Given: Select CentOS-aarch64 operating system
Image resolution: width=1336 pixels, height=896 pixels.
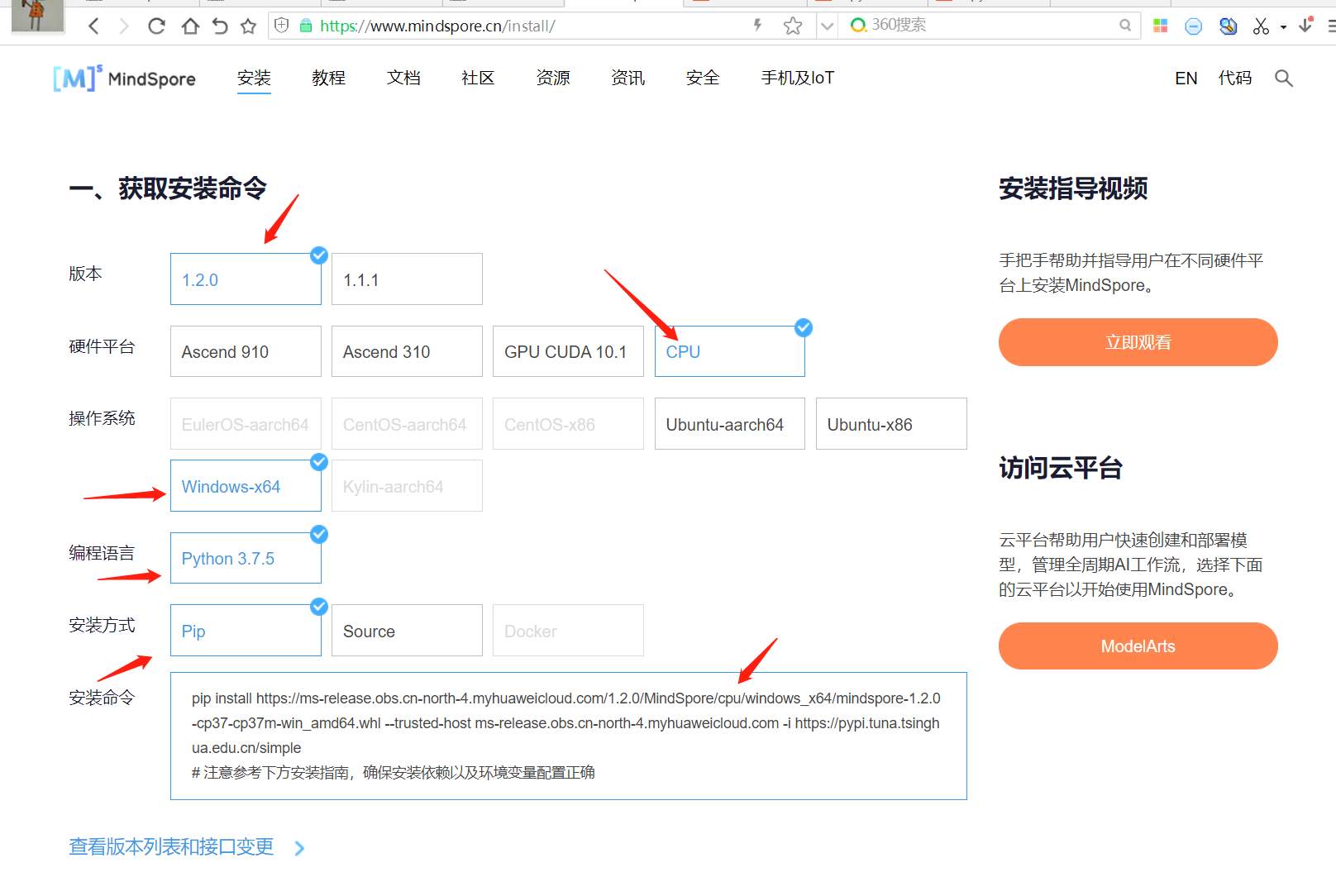Looking at the screenshot, I should [x=407, y=424].
